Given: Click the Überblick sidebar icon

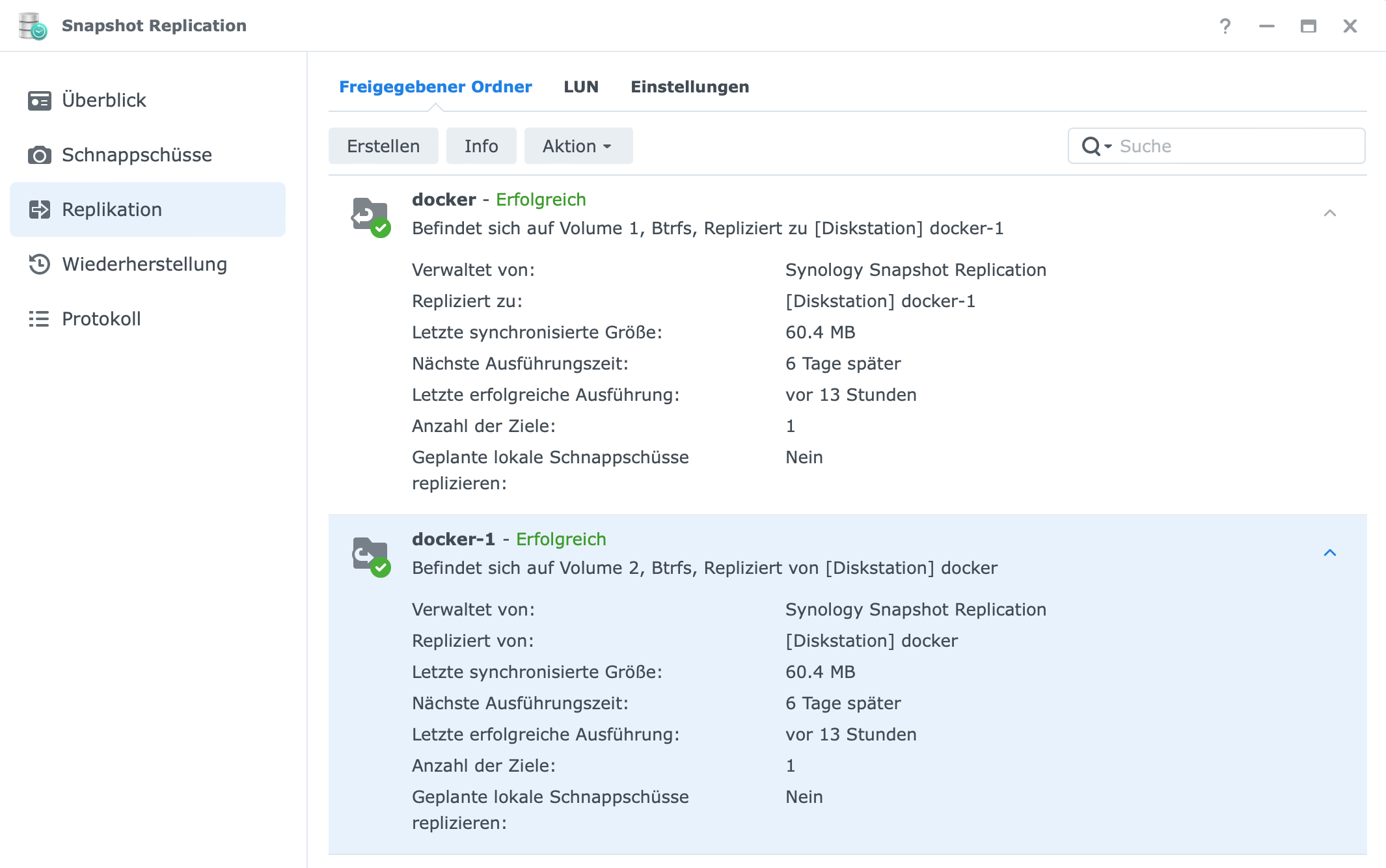Looking at the screenshot, I should pos(40,101).
